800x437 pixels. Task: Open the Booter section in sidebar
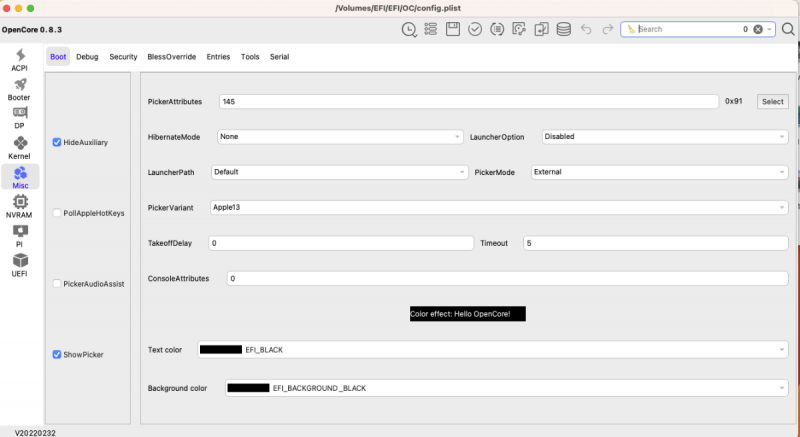point(19,89)
